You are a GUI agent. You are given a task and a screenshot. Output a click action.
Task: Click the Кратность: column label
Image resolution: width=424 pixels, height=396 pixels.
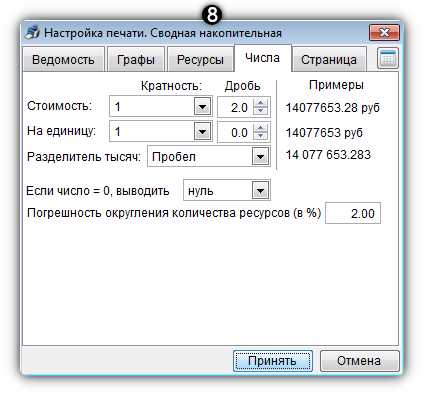click(x=171, y=86)
